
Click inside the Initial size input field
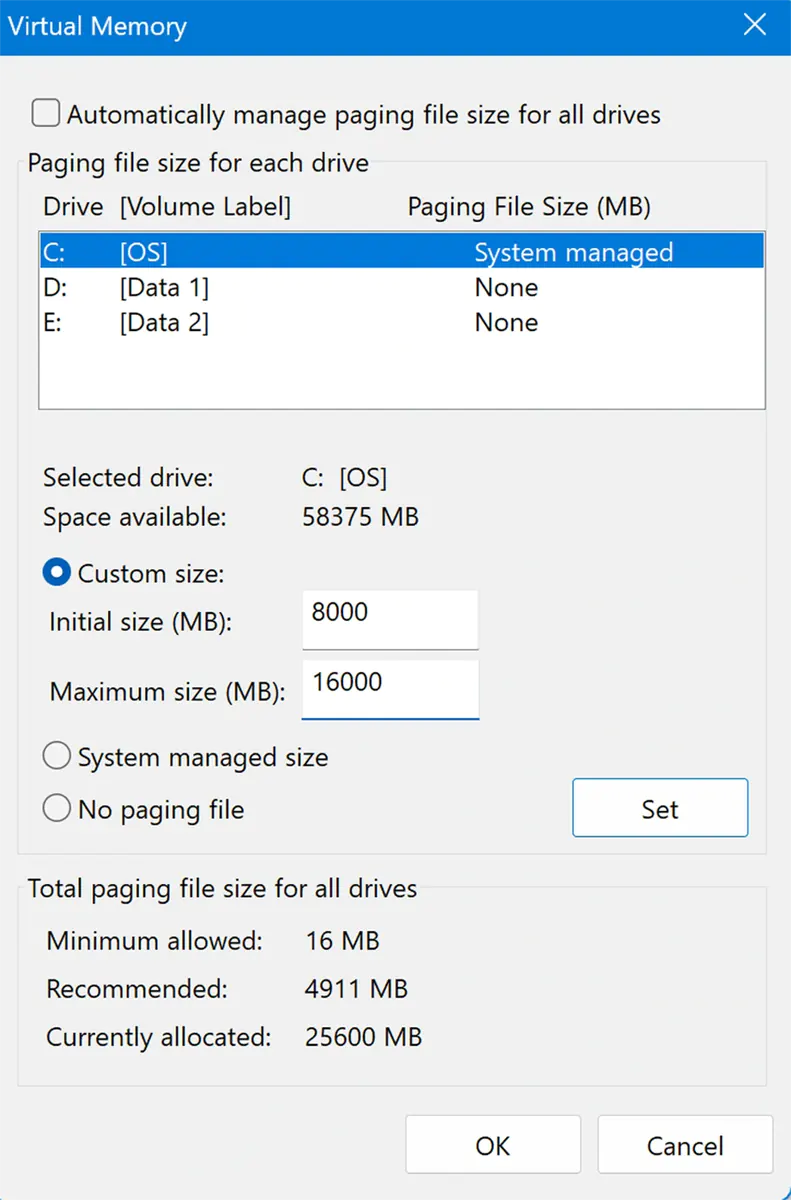click(389, 619)
